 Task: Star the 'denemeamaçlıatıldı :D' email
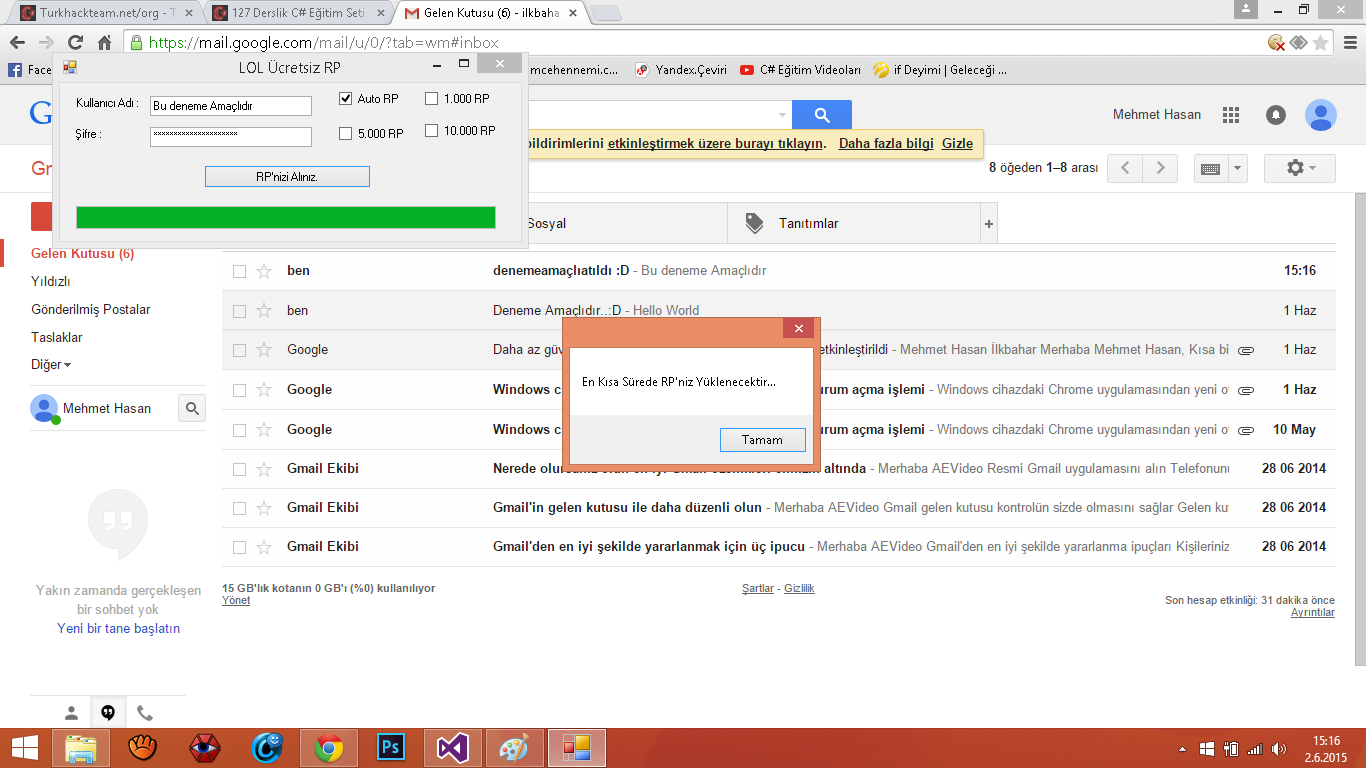(264, 271)
